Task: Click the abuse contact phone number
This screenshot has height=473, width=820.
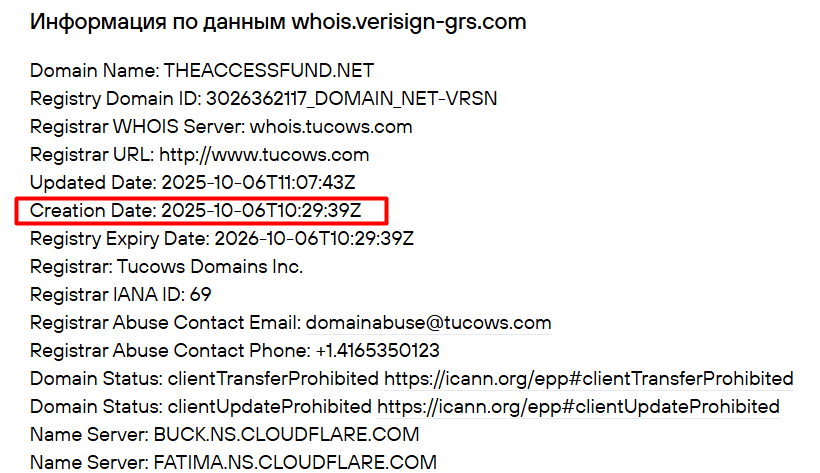Action: point(378,351)
